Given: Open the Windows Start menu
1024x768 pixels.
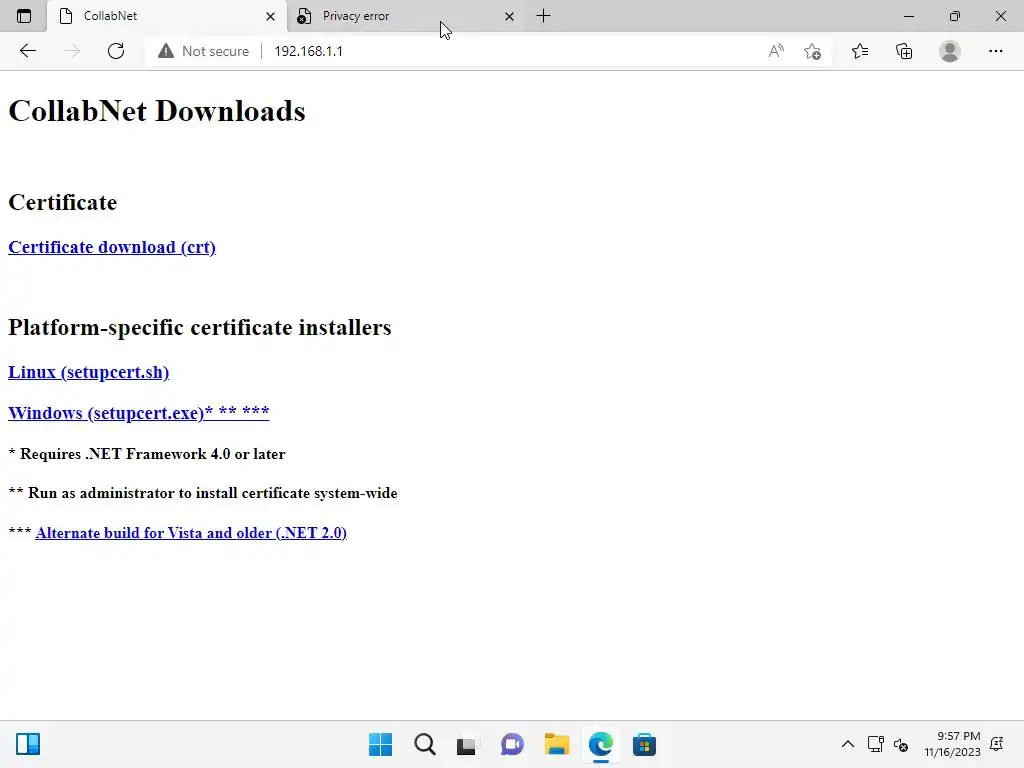Looking at the screenshot, I should click(380, 744).
